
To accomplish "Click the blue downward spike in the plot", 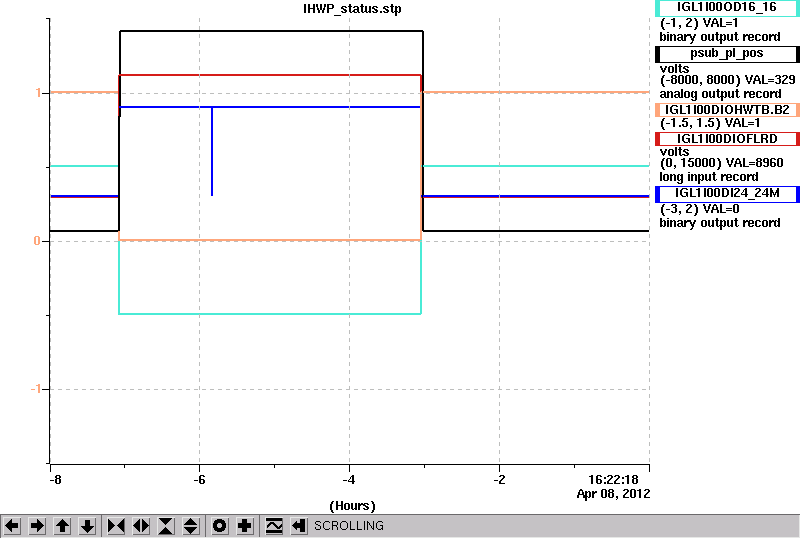I will point(212,151).
